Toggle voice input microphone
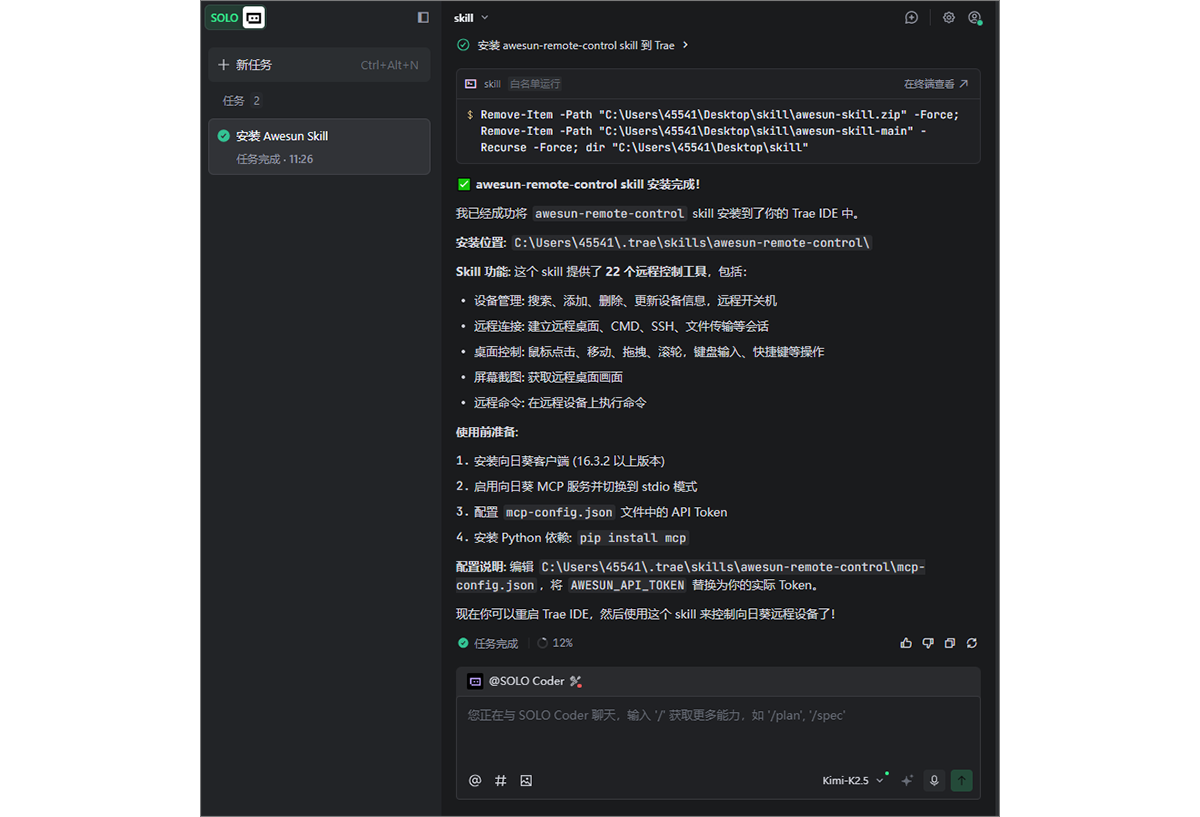The image size is (1200, 817). 934,781
